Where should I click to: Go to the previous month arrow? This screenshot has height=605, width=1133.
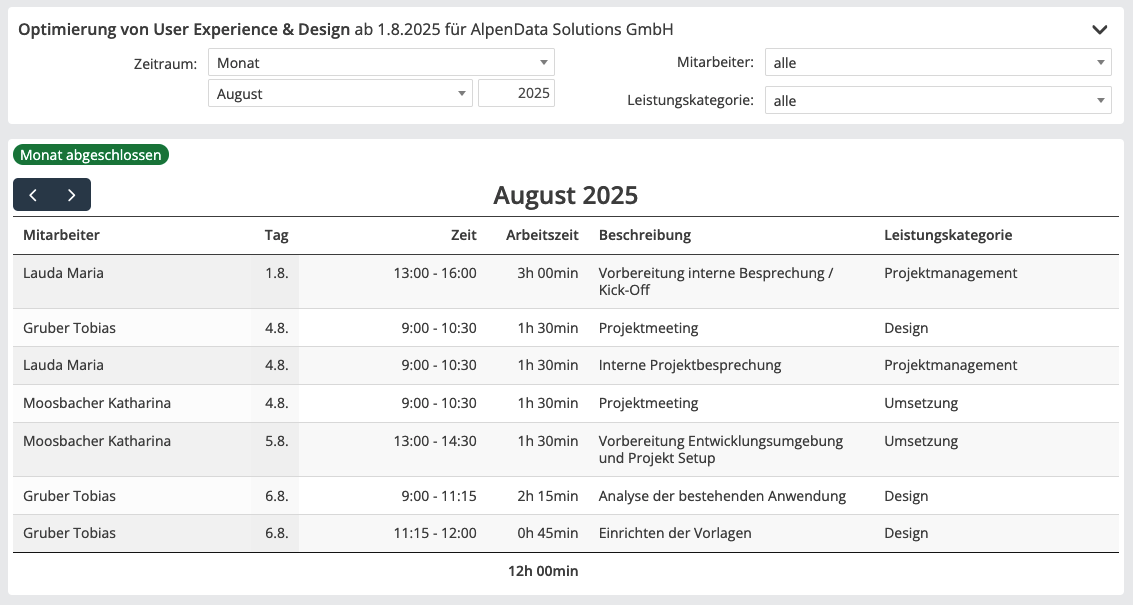33,195
